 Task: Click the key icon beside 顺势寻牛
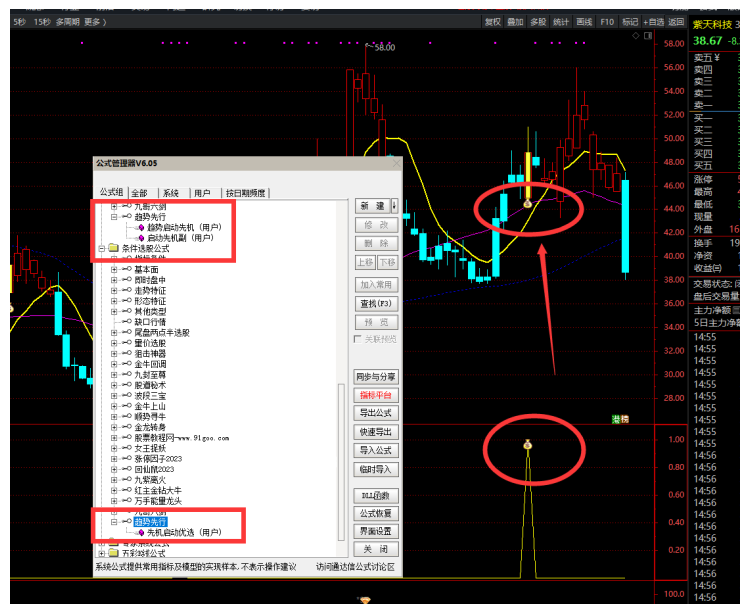[x=126, y=416]
